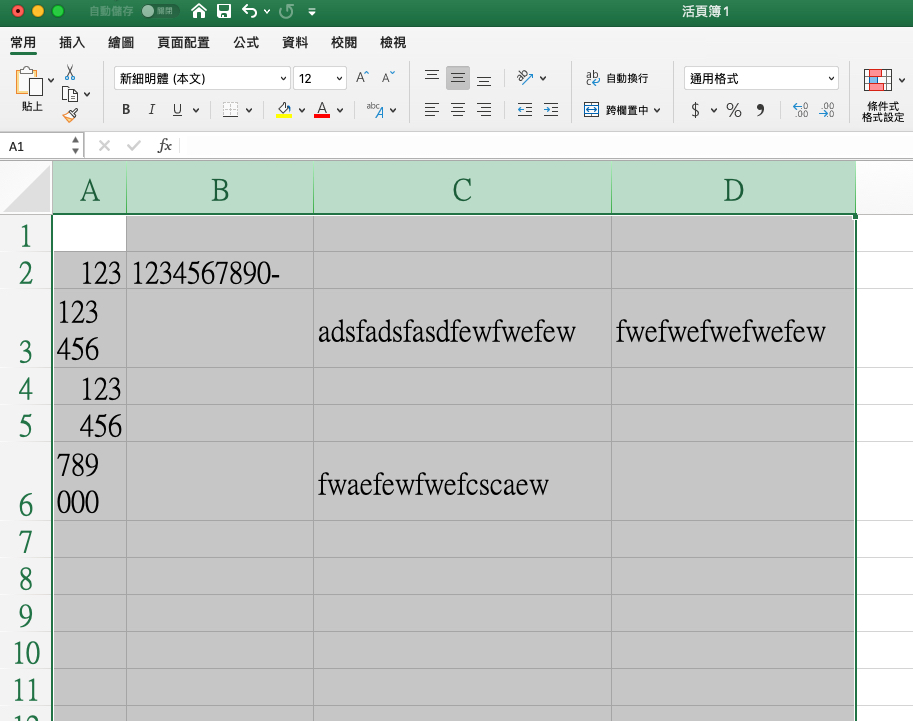Expand borders dropdown arrow

(249, 110)
